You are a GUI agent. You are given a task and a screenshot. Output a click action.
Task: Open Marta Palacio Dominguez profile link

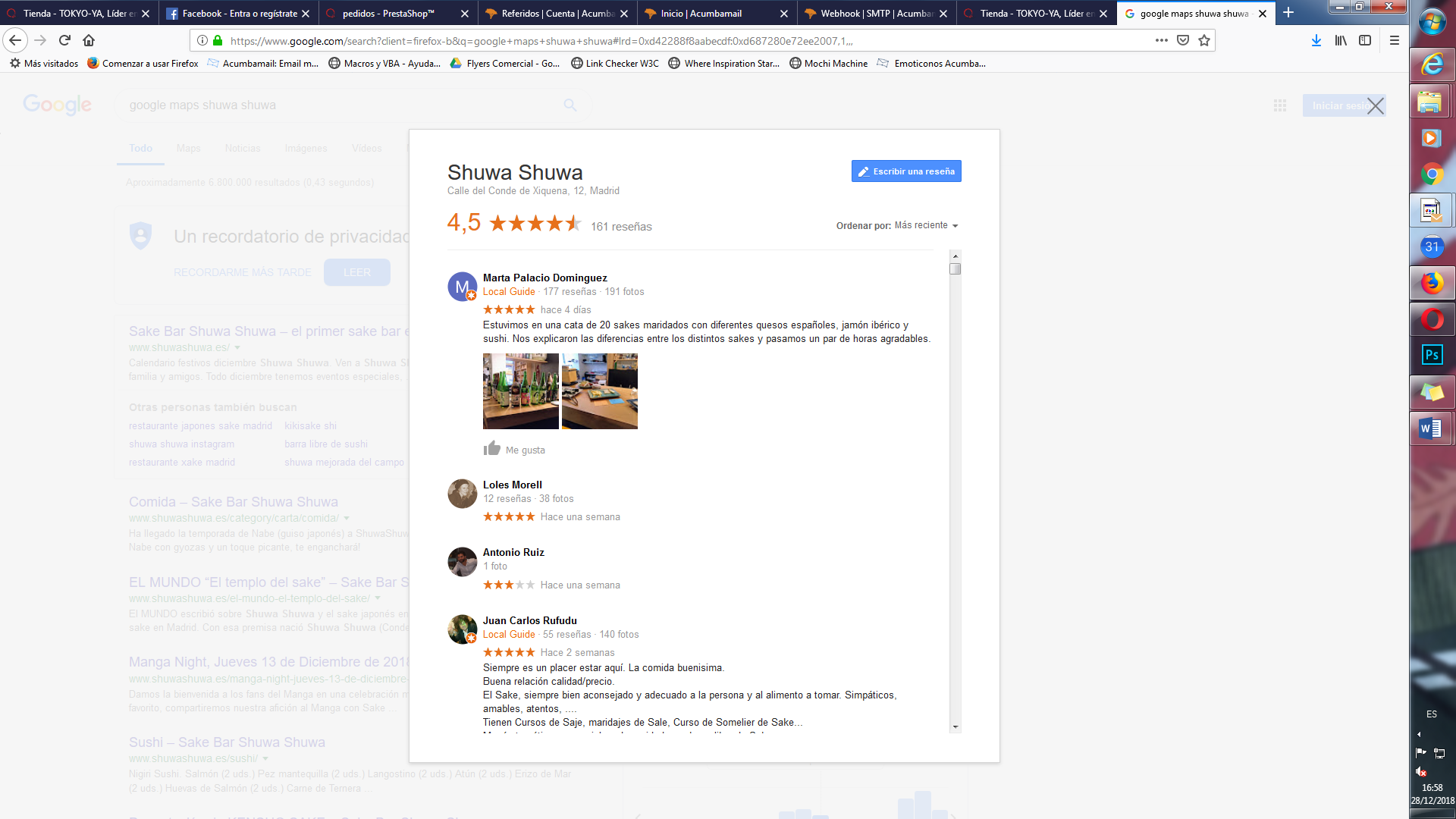point(544,278)
